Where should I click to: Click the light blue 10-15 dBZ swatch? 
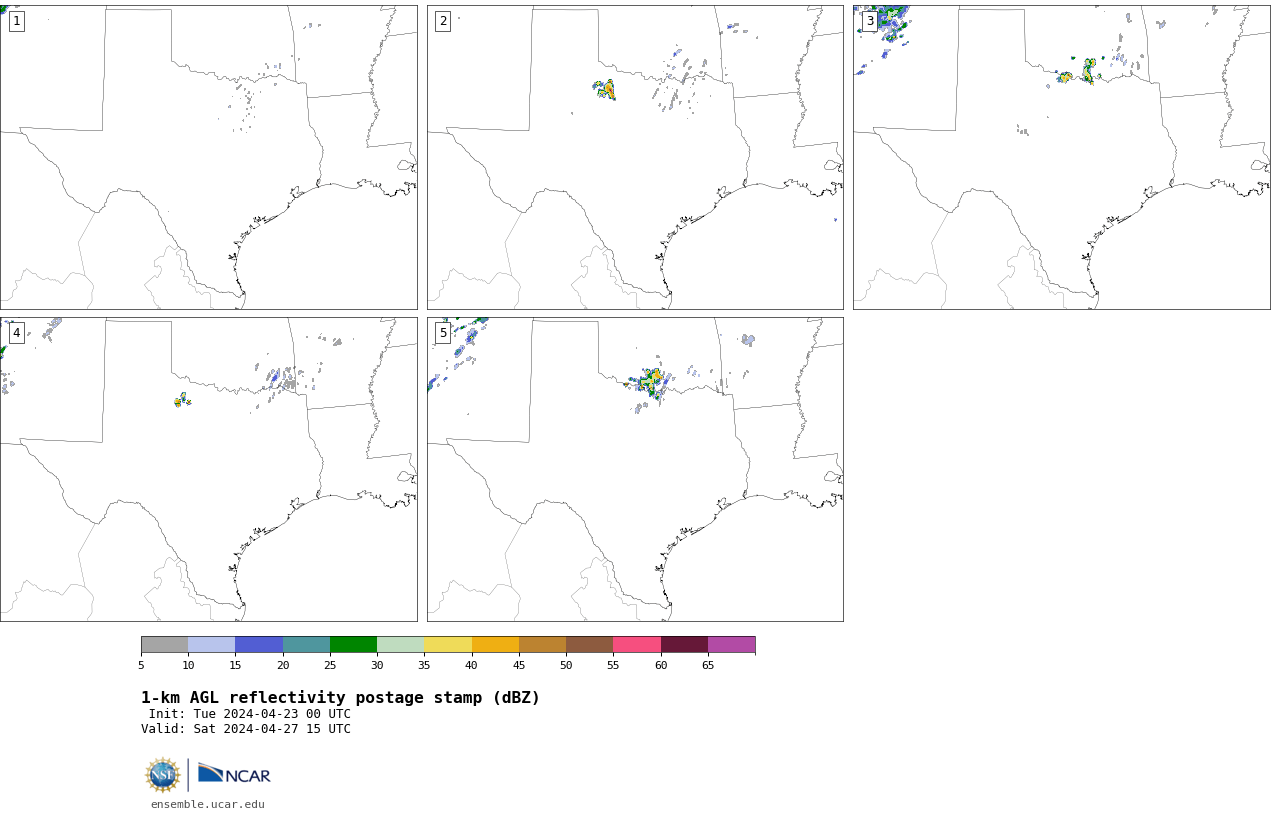[x=212, y=644]
